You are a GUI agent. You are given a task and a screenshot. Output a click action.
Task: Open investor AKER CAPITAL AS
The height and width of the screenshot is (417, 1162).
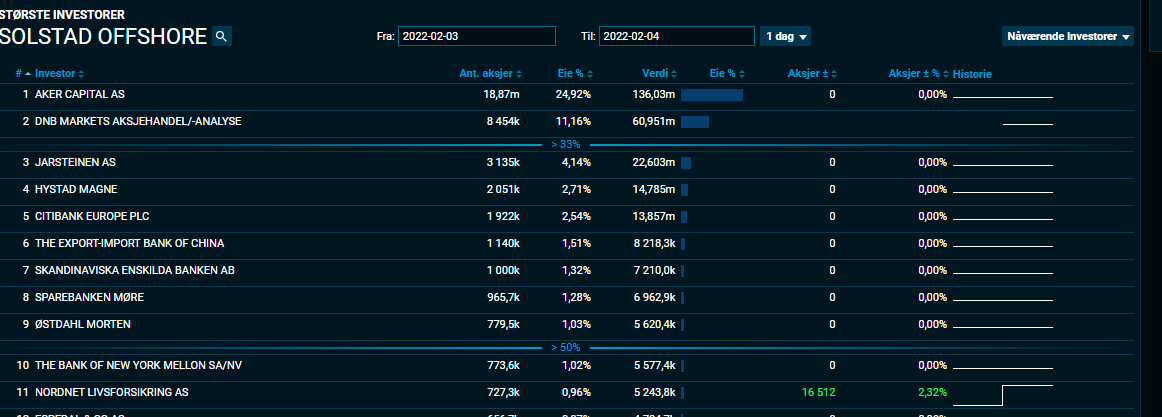click(79, 95)
